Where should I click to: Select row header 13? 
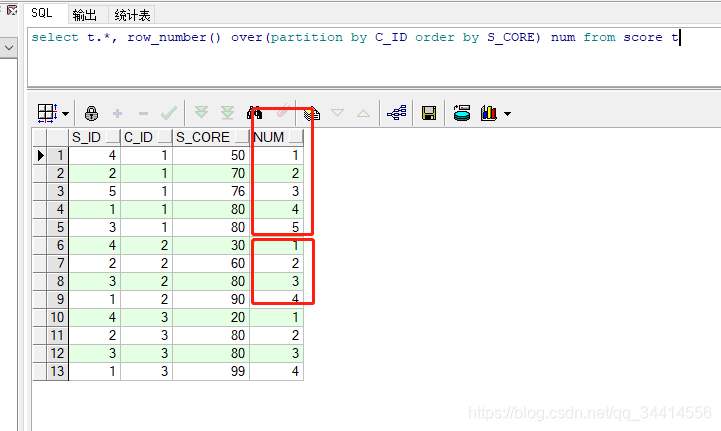pyautogui.click(x=57, y=371)
